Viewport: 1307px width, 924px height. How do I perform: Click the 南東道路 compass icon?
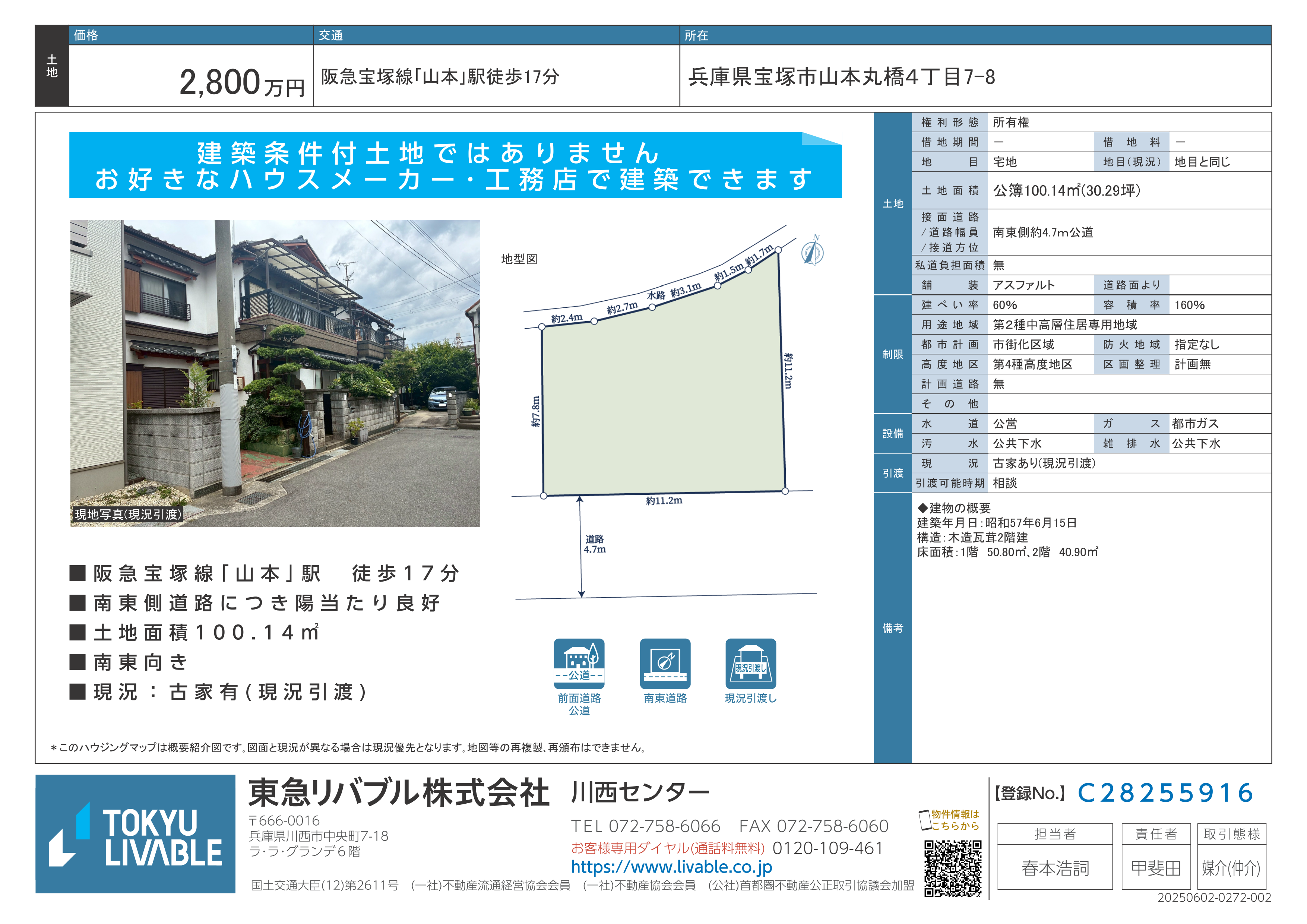tap(665, 663)
